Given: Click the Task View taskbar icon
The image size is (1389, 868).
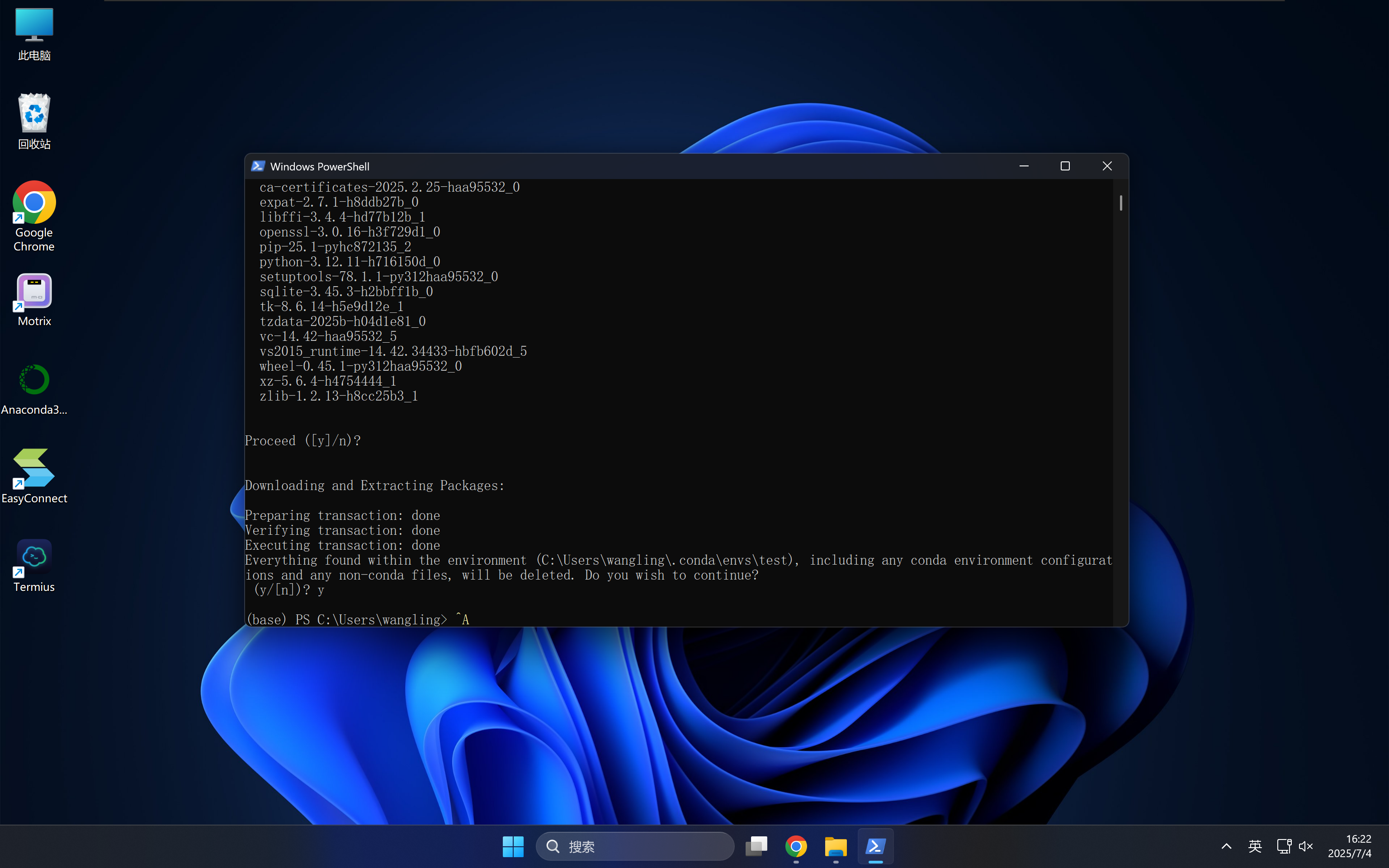Looking at the screenshot, I should click(756, 846).
